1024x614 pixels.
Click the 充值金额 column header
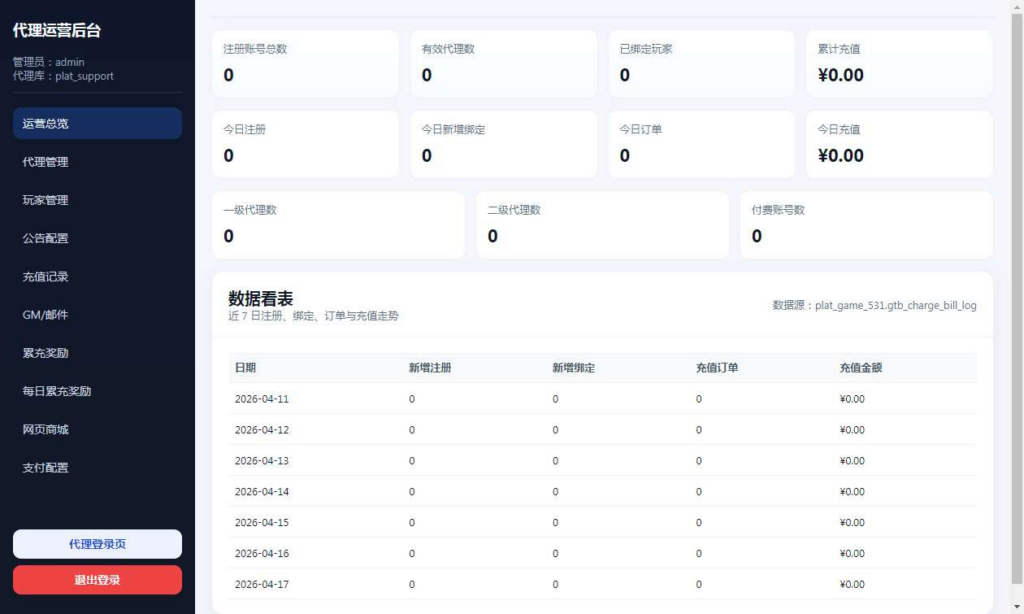click(857, 367)
